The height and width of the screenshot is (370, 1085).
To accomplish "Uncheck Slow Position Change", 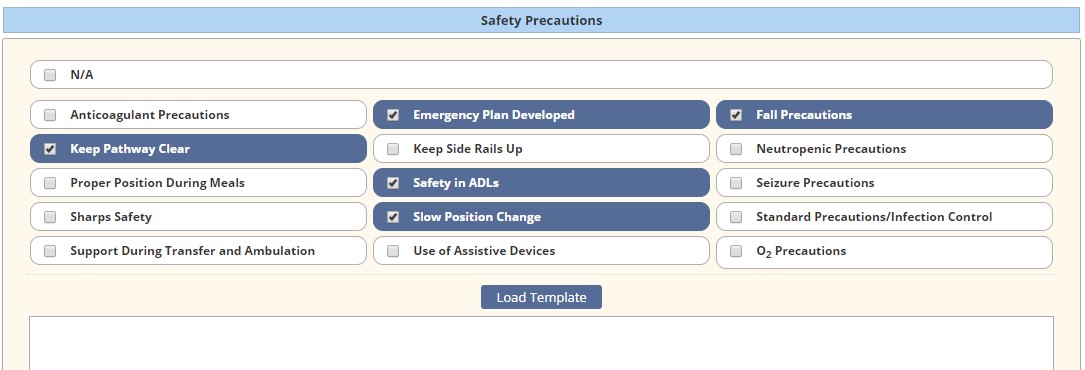I will tap(393, 216).
